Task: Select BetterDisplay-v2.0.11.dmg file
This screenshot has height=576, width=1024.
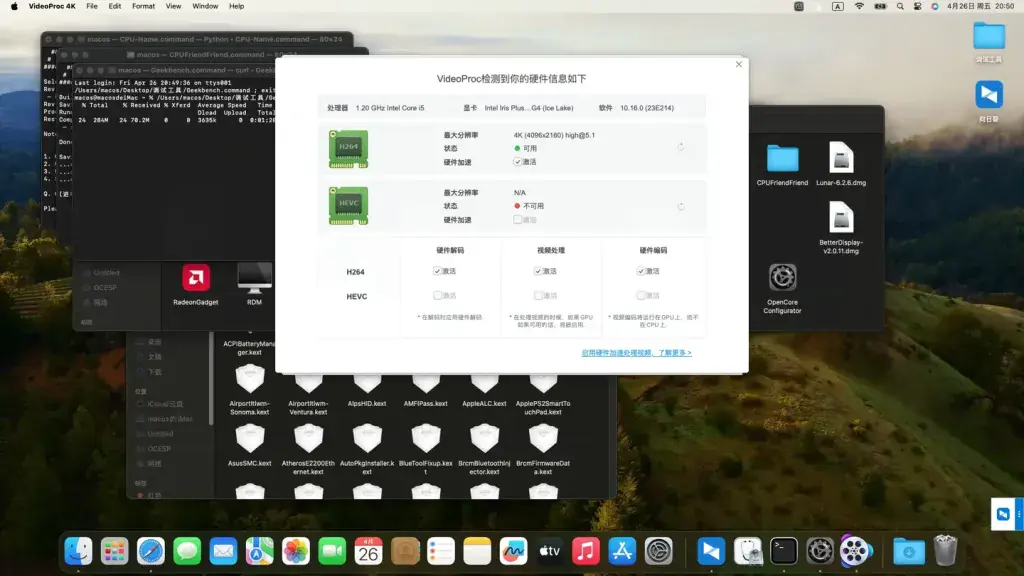Action: tap(841, 227)
